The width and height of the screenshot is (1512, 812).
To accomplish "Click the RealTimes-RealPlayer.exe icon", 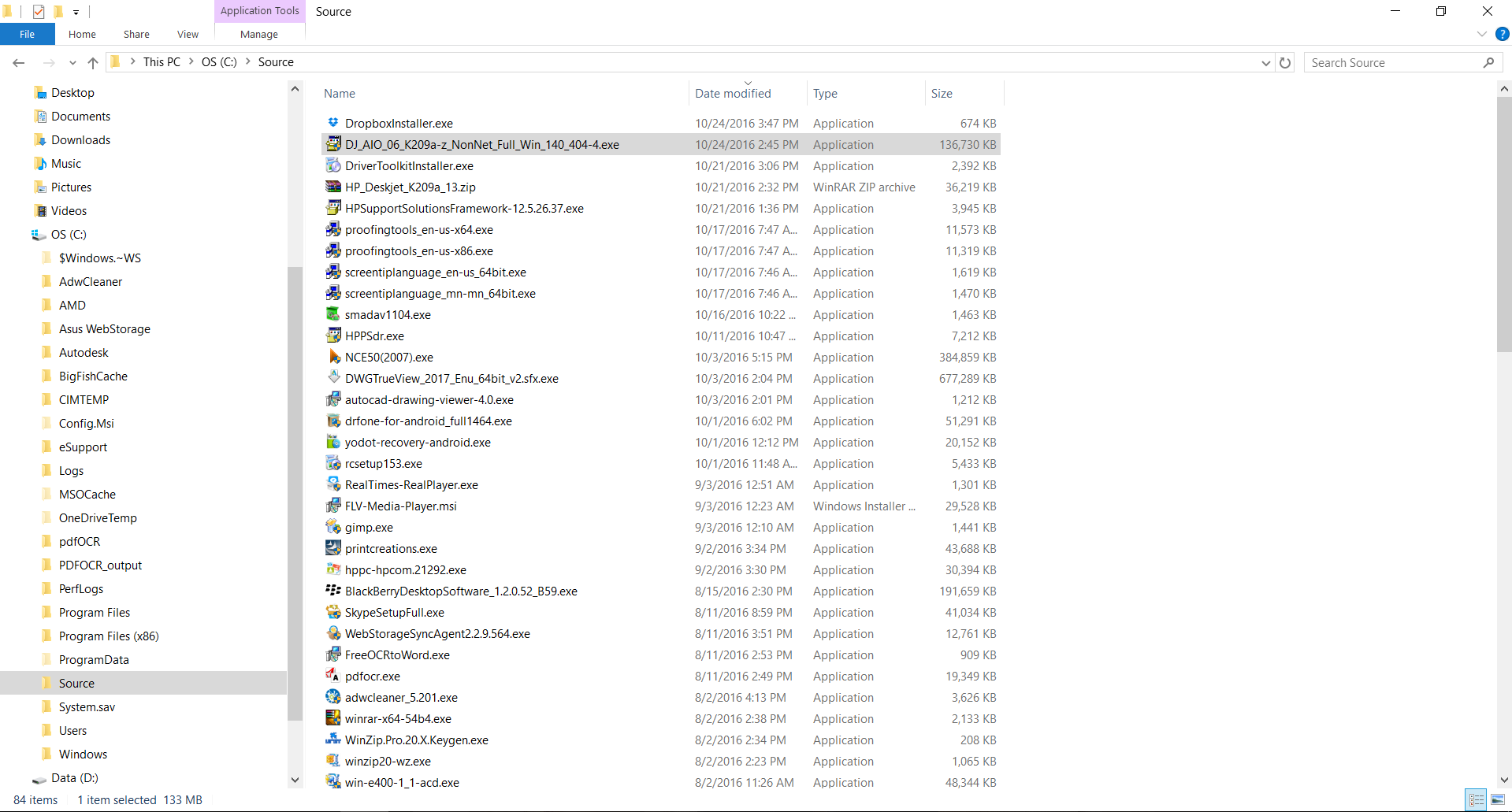I will pos(333,484).
